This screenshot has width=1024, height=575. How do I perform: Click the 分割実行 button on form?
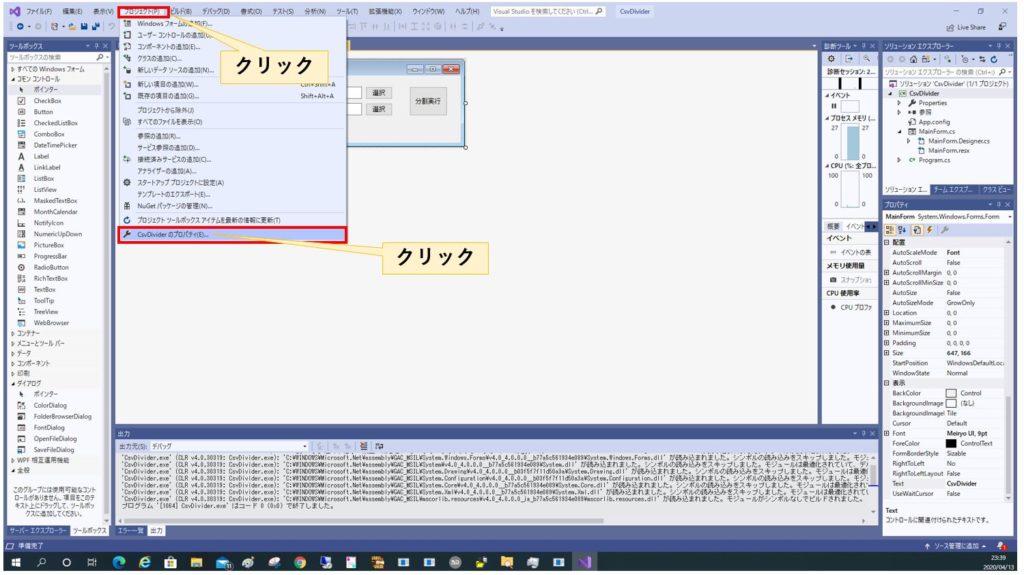428,101
